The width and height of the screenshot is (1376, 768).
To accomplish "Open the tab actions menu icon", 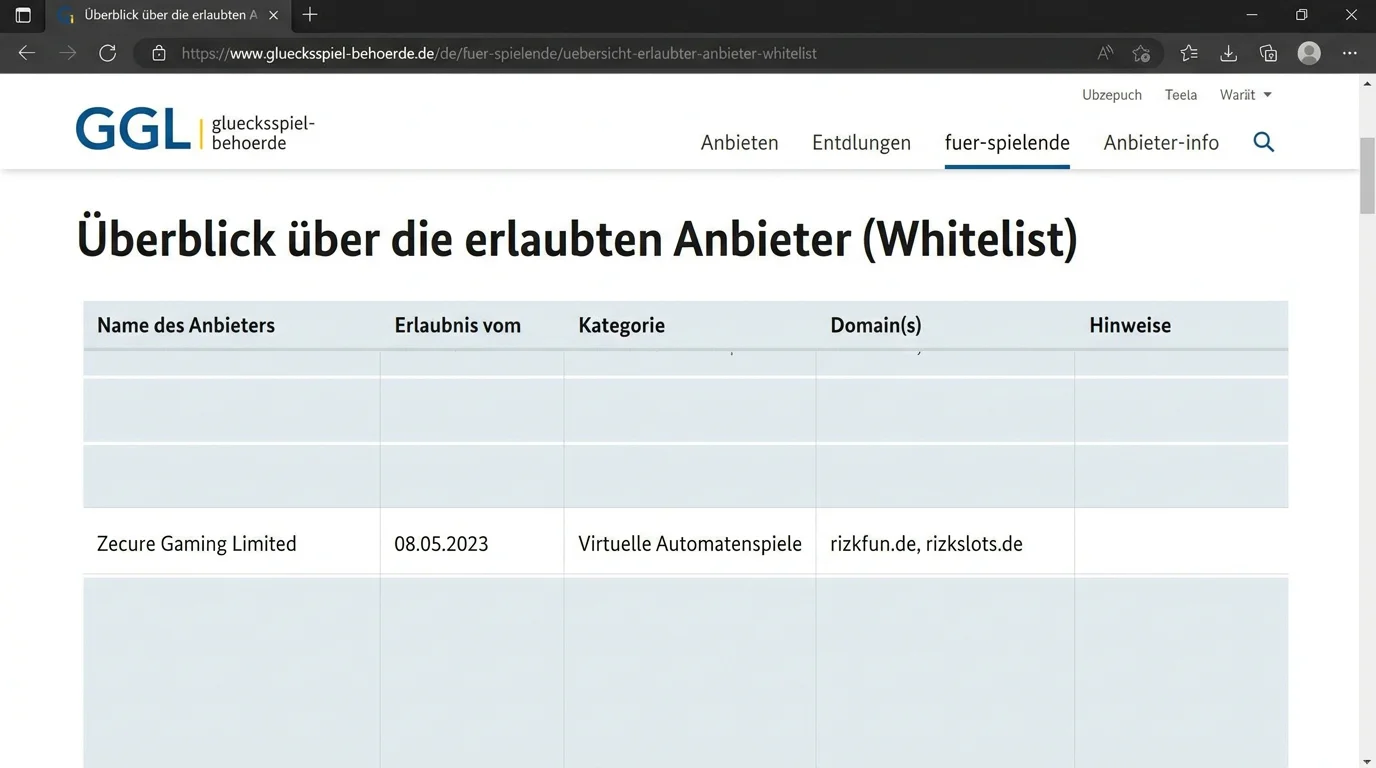I will click(x=23, y=15).
